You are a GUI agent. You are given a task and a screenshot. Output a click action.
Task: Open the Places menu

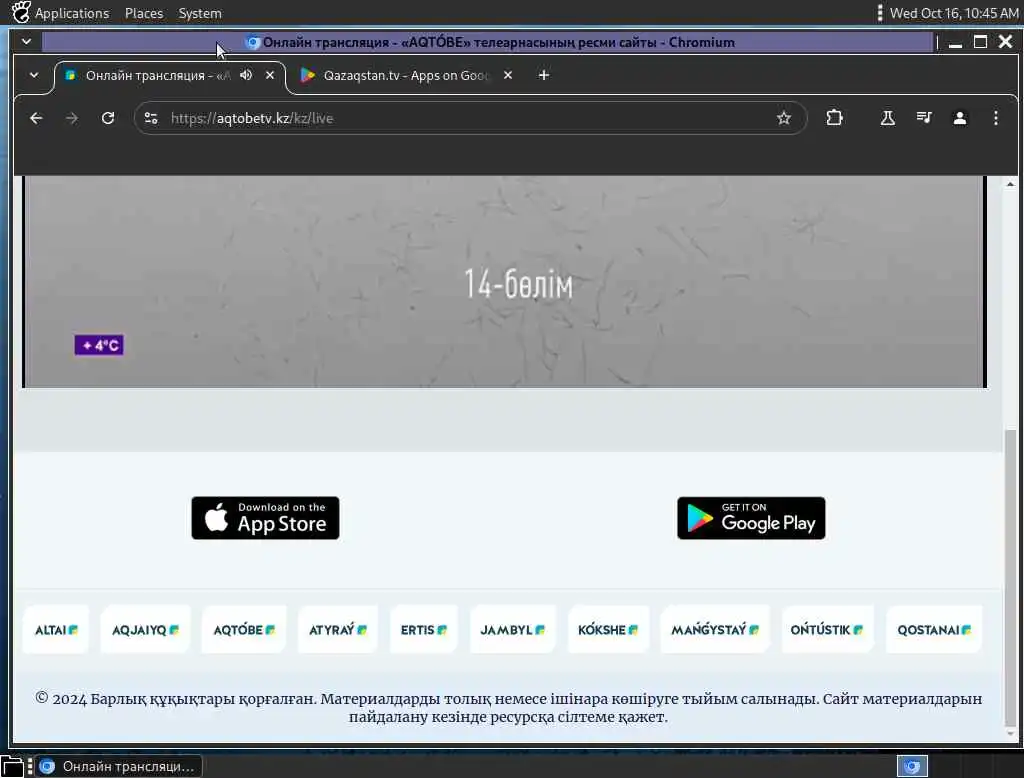144,13
